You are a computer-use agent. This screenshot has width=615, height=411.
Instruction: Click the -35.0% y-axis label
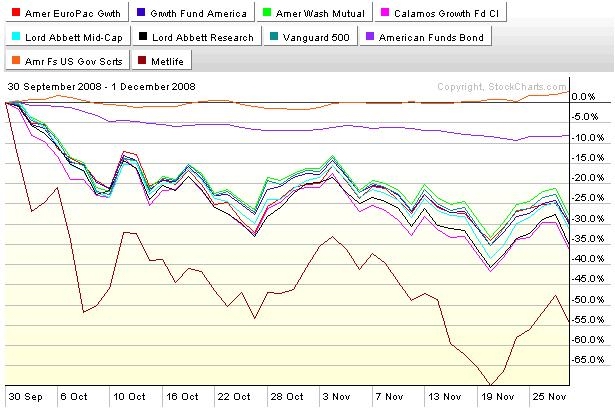[x=588, y=238]
